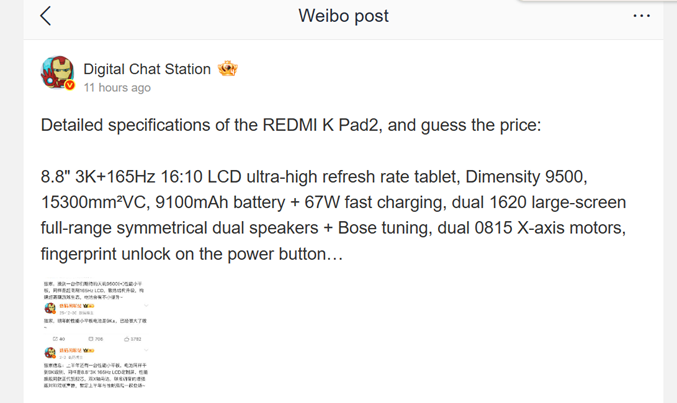Viewport: 677px width, 403px height.
Task: Click the lower small avatar in attached screenshot
Action: (49, 353)
